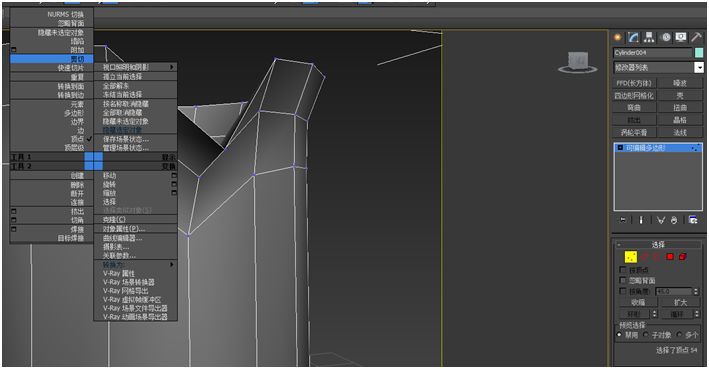Click the Pin Stack icon
Screen dimensions: 709x369
pos(623,220)
